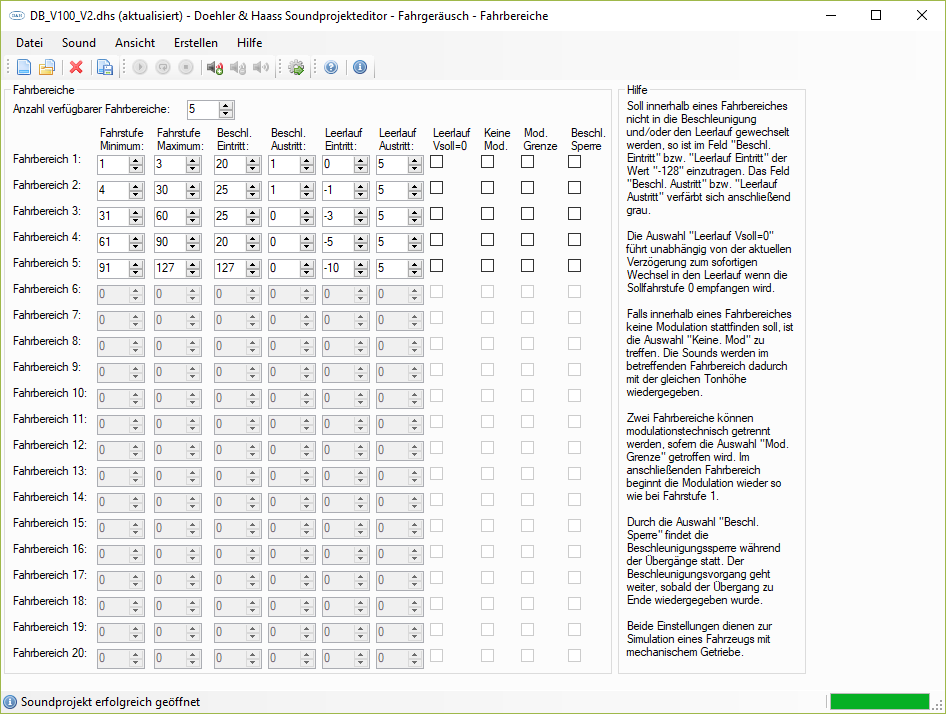
Task: Click Fahrbereich 4 Leerlauf Eintritt value -5
Action: pos(338,242)
